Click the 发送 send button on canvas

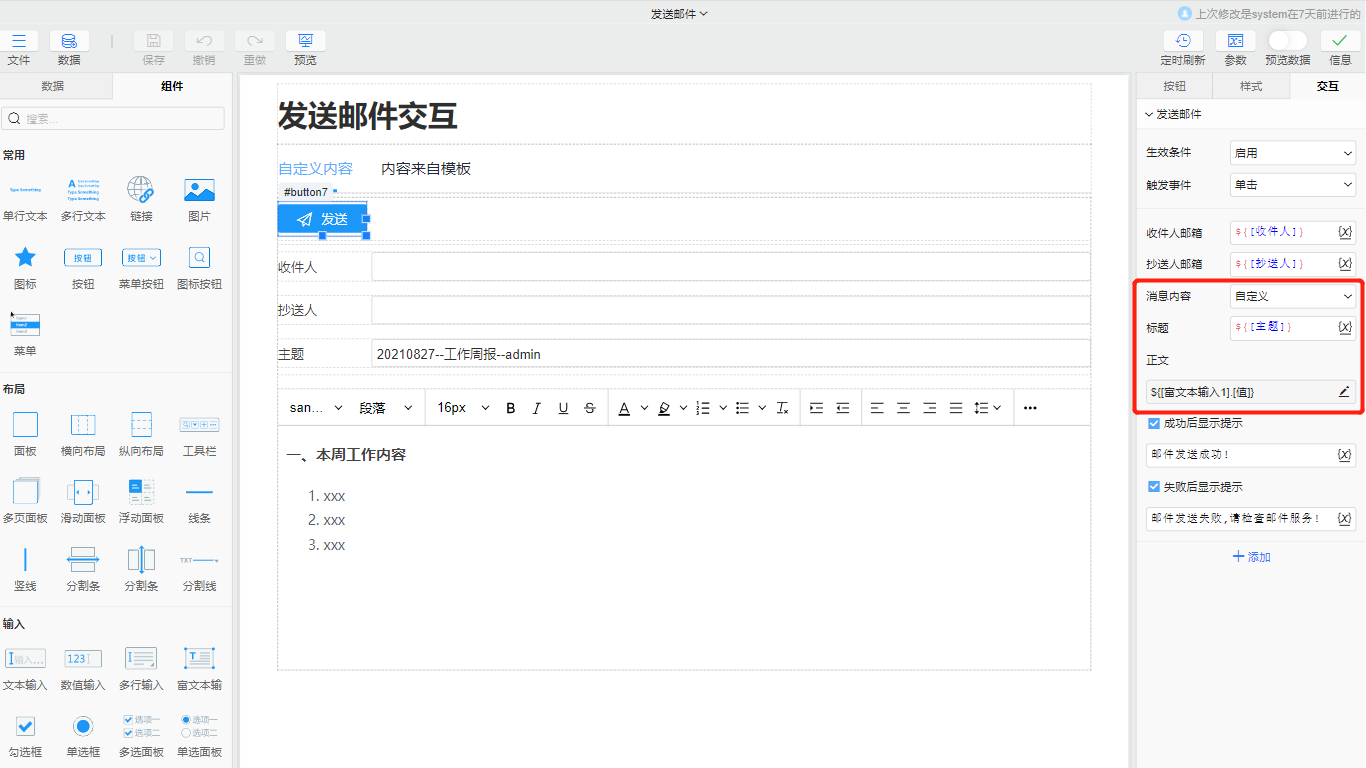(321, 219)
